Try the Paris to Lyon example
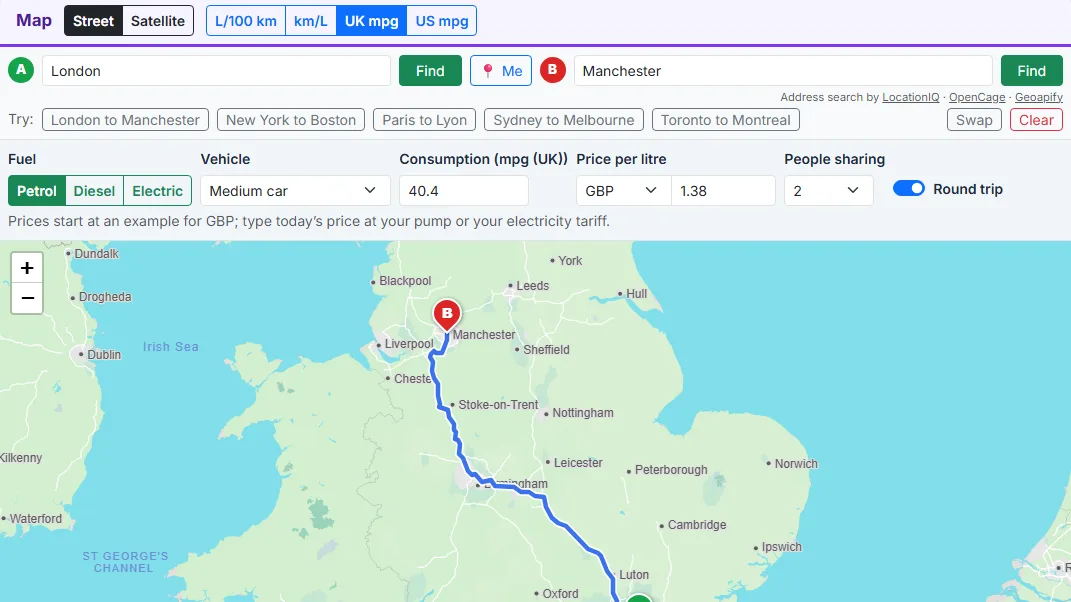The height and width of the screenshot is (602, 1071). coord(425,120)
